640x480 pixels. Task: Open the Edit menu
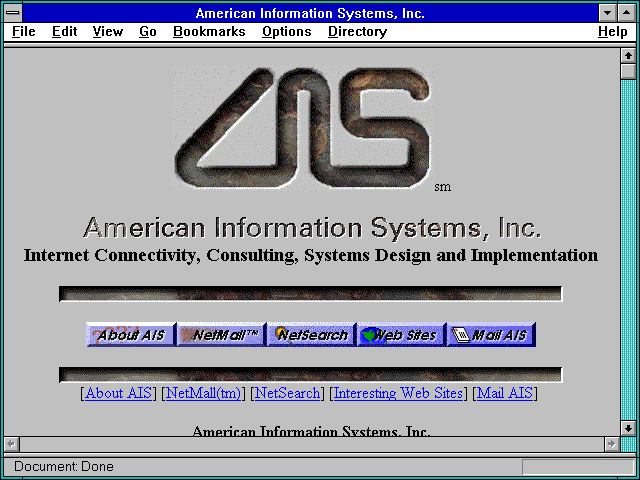coord(64,31)
